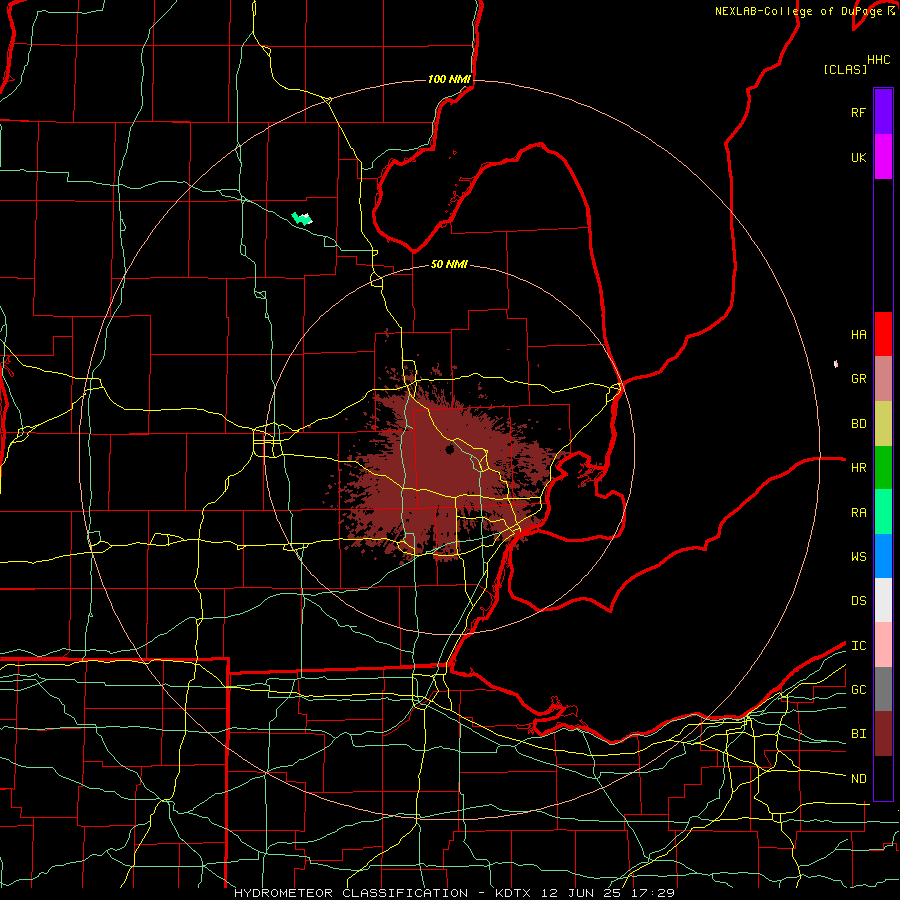Click the HA legend label
This screenshot has height=900, width=900.
pyautogui.click(x=858, y=335)
